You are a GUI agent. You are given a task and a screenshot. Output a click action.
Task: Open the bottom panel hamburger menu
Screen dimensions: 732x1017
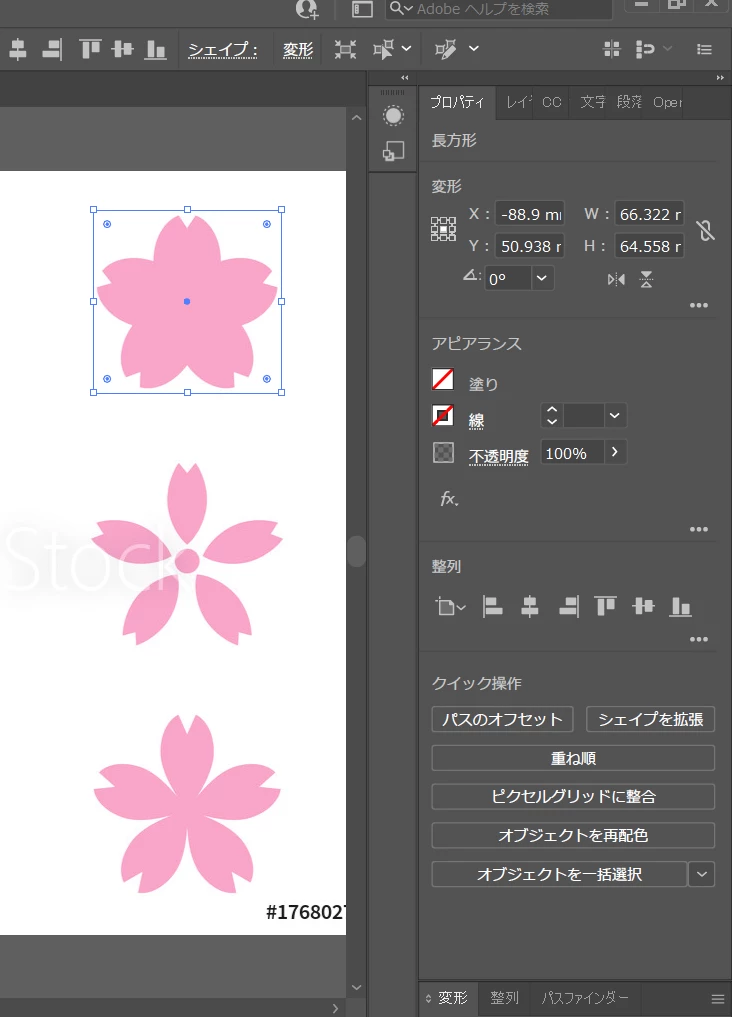tap(718, 999)
